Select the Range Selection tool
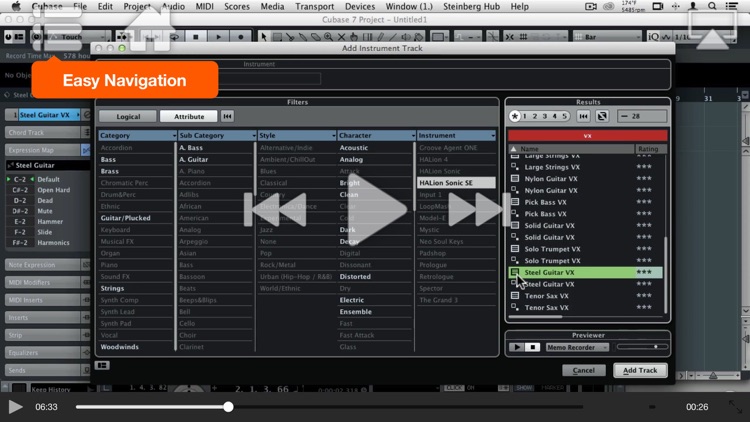This screenshot has height=422, width=750. pos(277,37)
